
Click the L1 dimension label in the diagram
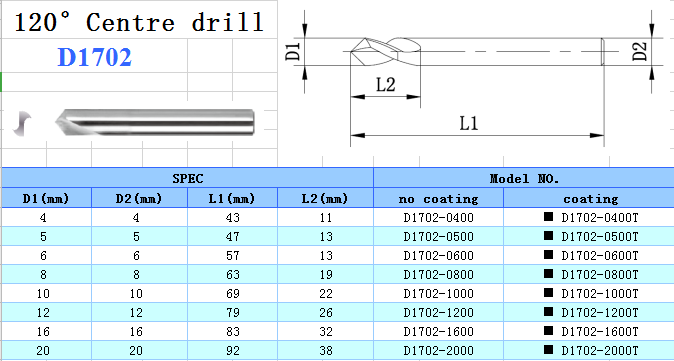pos(469,124)
